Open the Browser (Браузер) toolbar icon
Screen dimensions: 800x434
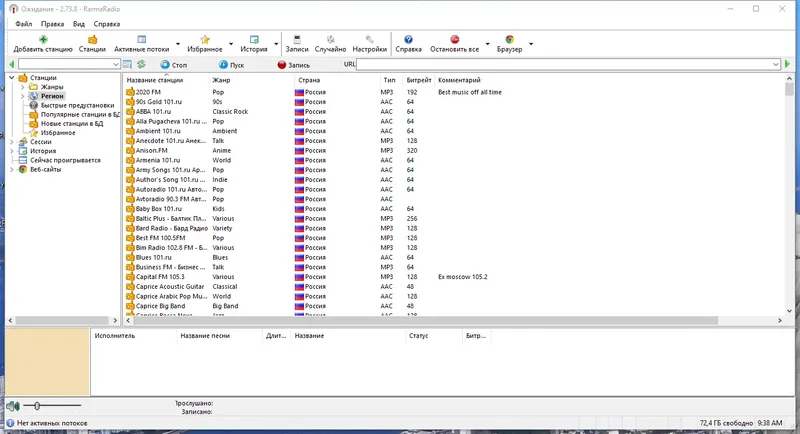coord(509,40)
